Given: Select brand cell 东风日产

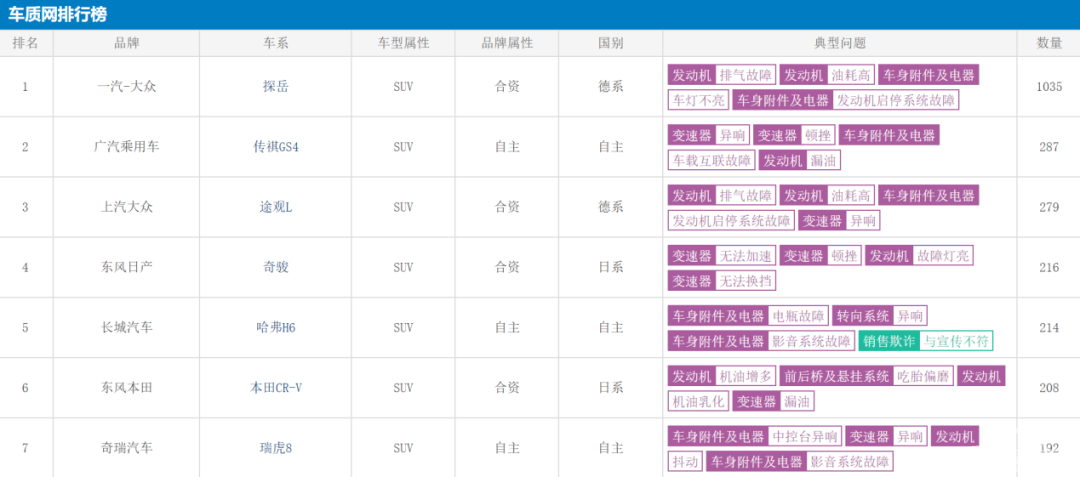Looking at the screenshot, I should click(126, 267).
